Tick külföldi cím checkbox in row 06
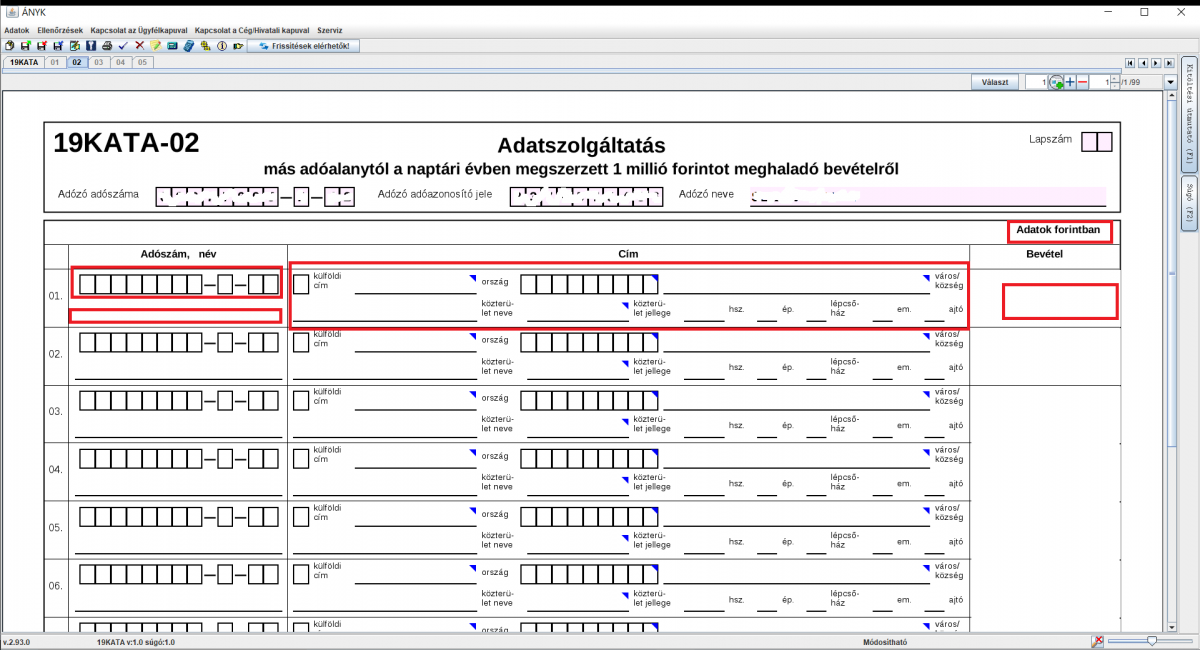The height and width of the screenshot is (650, 1200). 301,574
